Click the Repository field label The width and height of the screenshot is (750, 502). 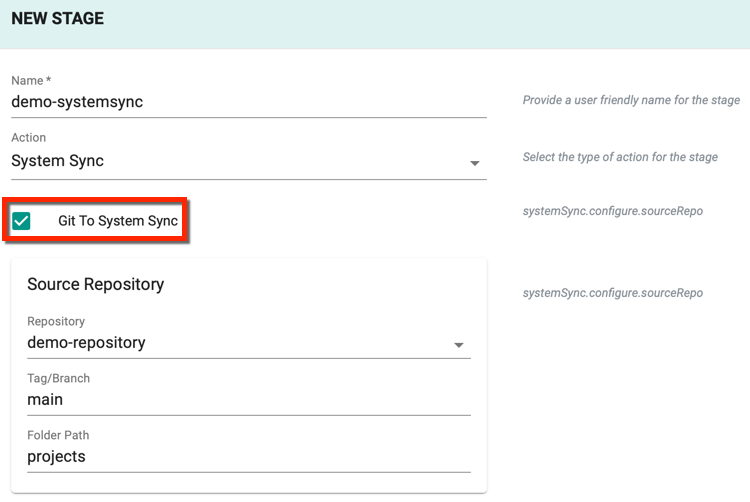(56, 321)
